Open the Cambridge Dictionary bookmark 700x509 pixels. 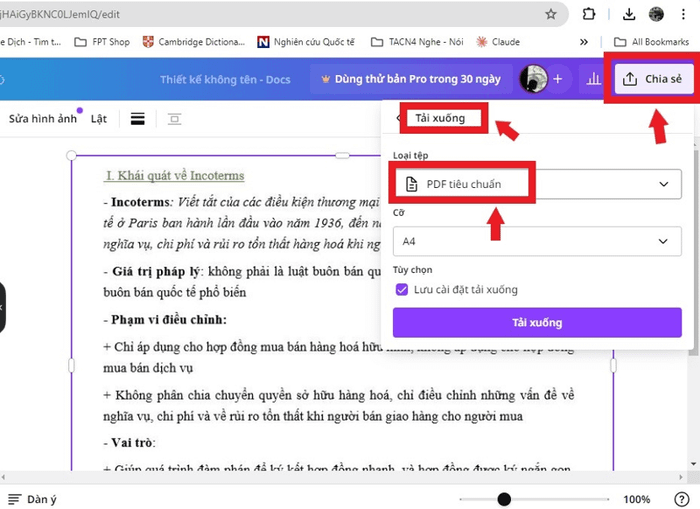tap(194, 42)
